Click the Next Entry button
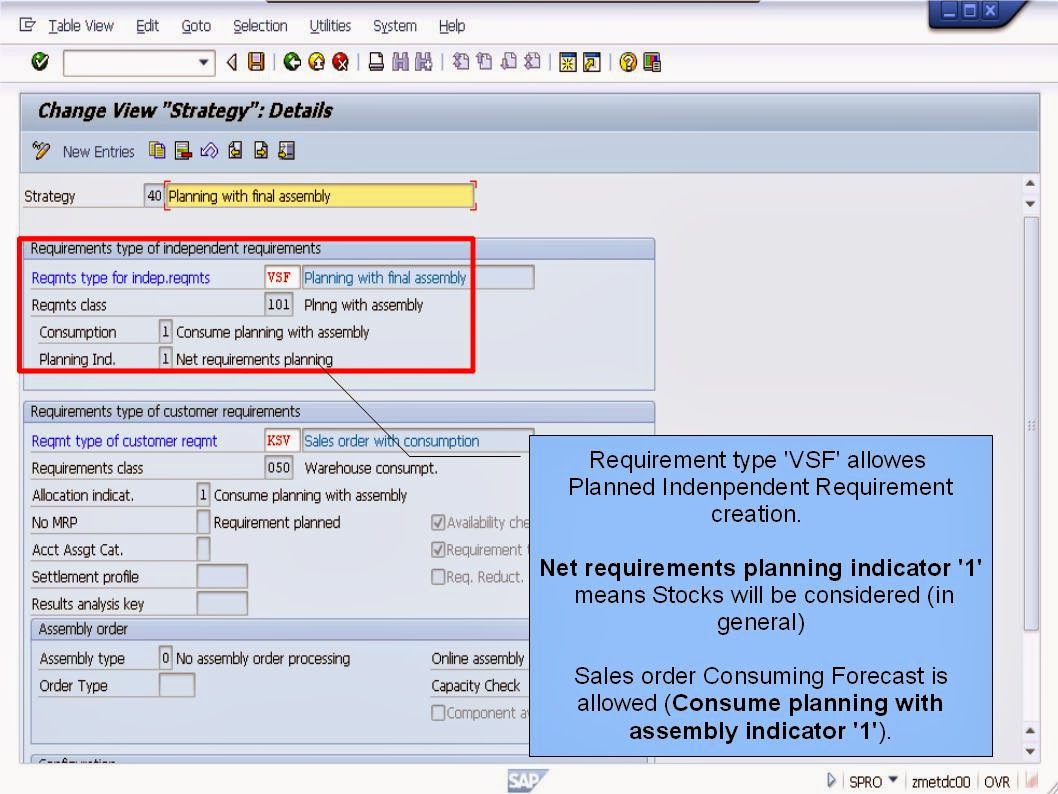1058x794 pixels. [x=259, y=150]
